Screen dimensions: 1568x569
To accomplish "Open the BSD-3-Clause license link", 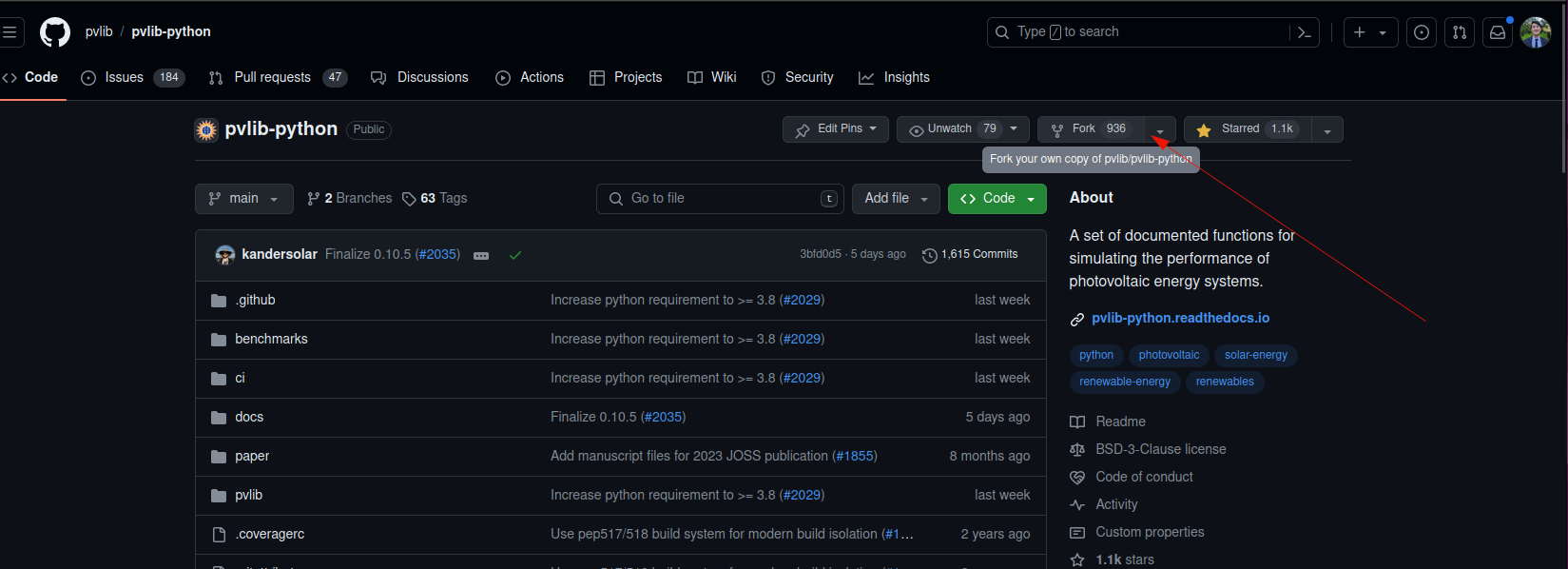I will (x=1148, y=449).
